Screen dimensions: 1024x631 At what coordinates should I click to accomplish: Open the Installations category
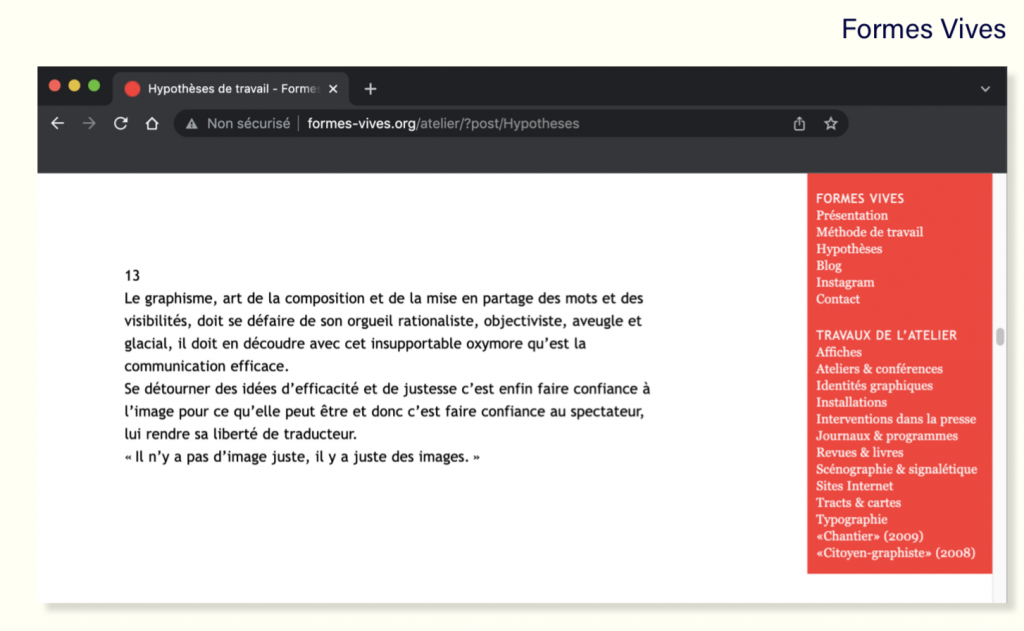pos(852,402)
